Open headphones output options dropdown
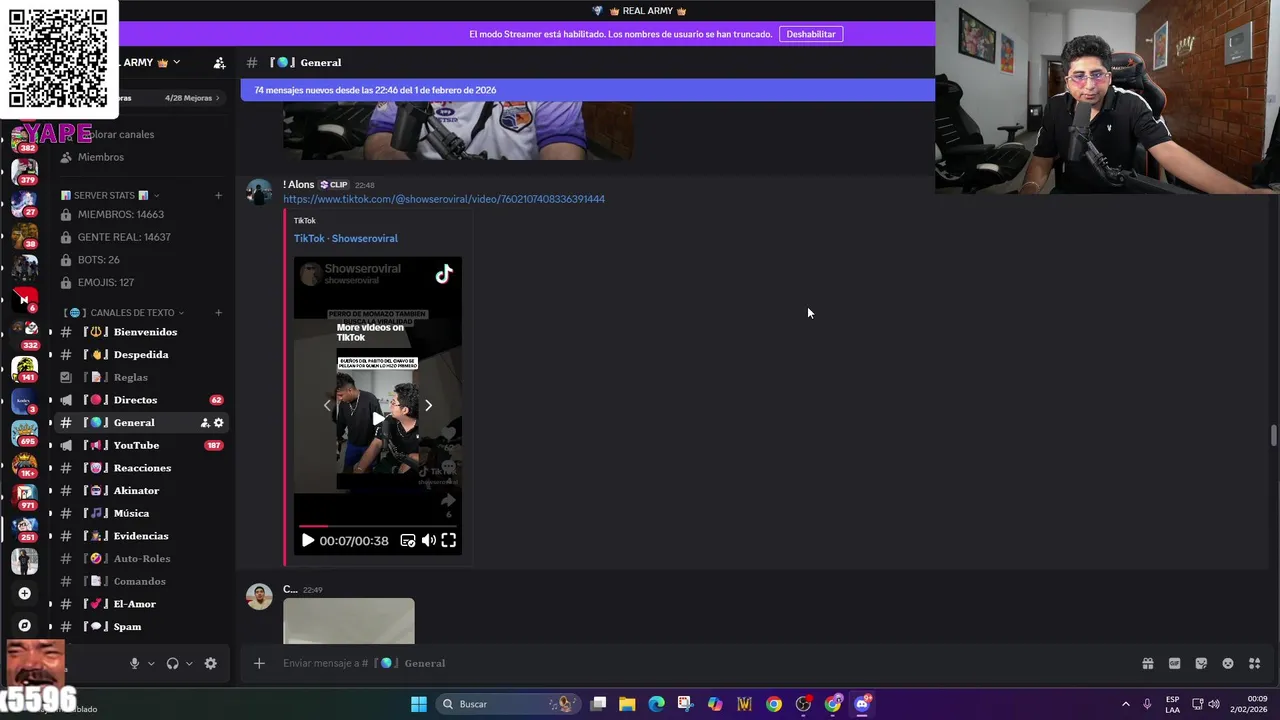 pos(189,663)
